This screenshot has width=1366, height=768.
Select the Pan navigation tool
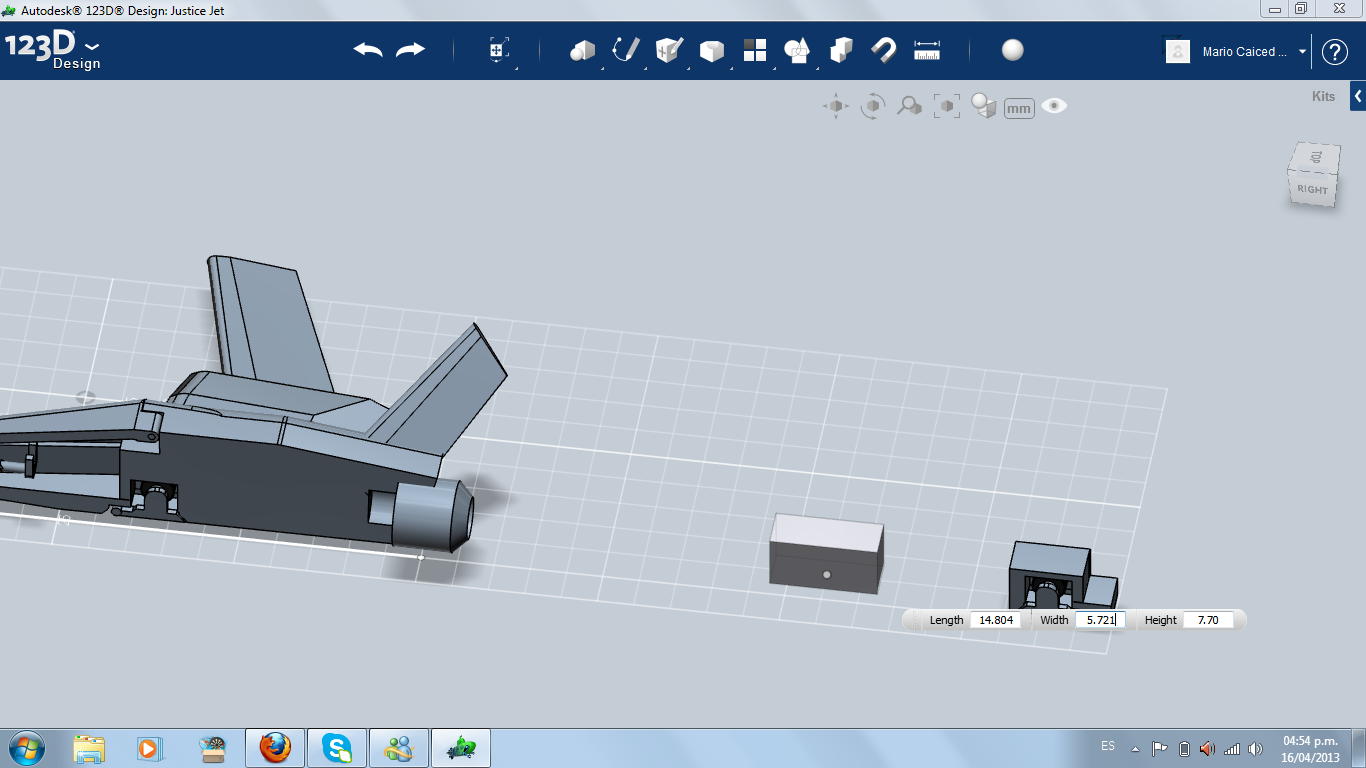click(x=836, y=106)
